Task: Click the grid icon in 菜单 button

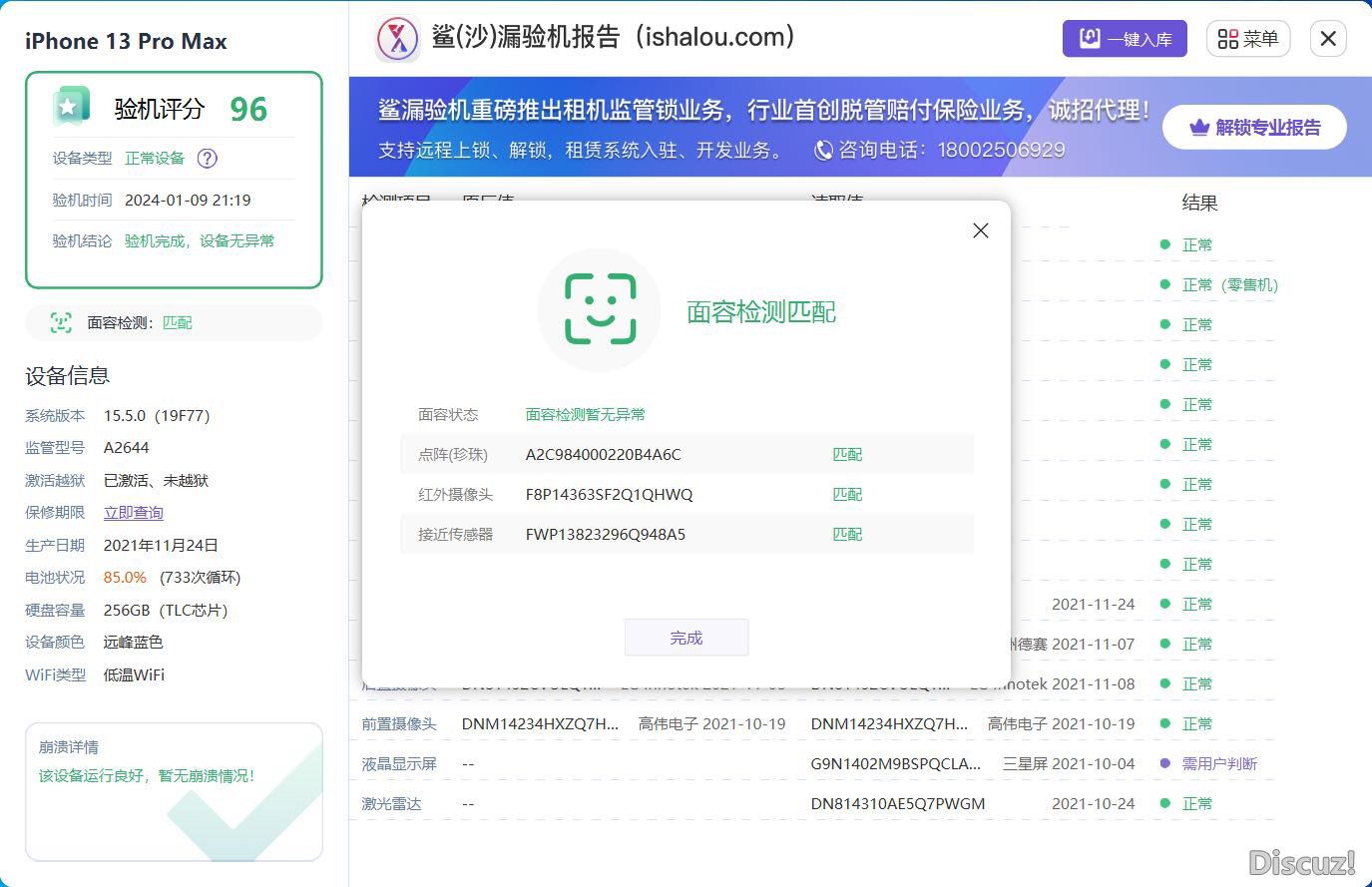Action: click(1228, 39)
